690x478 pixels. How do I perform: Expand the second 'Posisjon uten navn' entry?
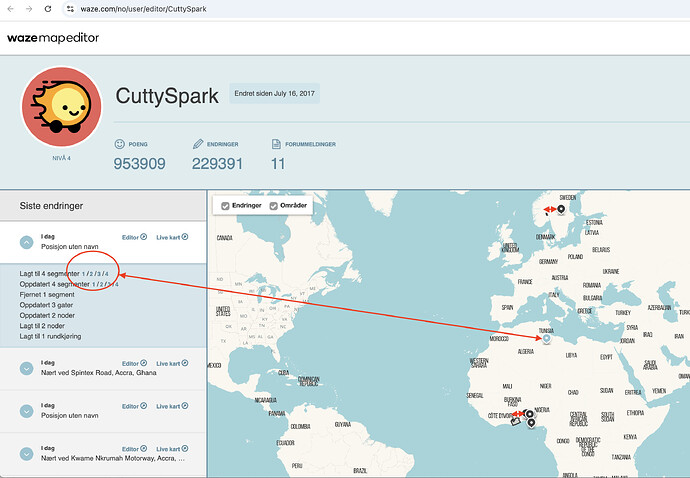[x=27, y=411]
